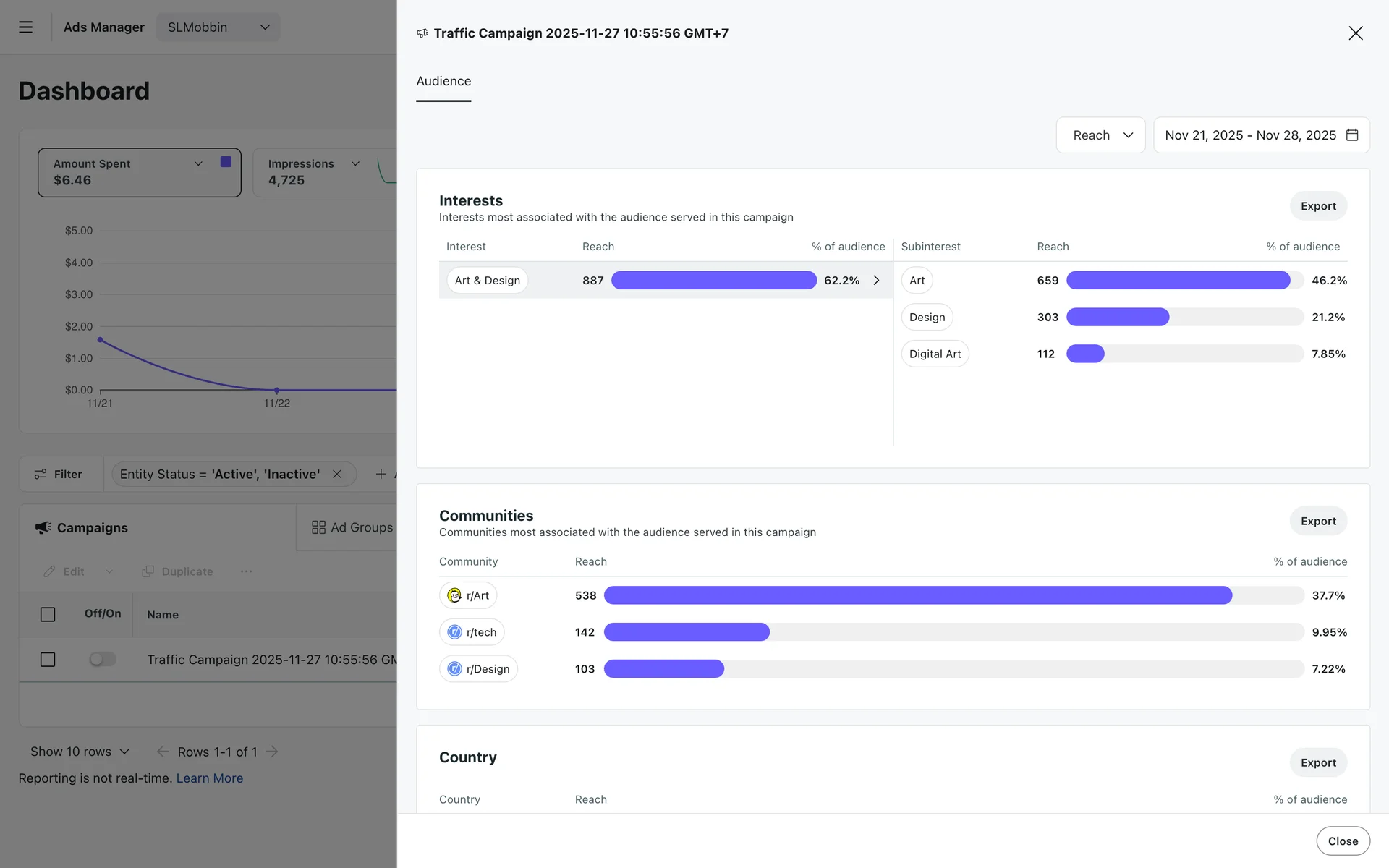The image size is (1389, 868).
Task: Click the r/Art community avatar icon
Action: [x=454, y=595]
